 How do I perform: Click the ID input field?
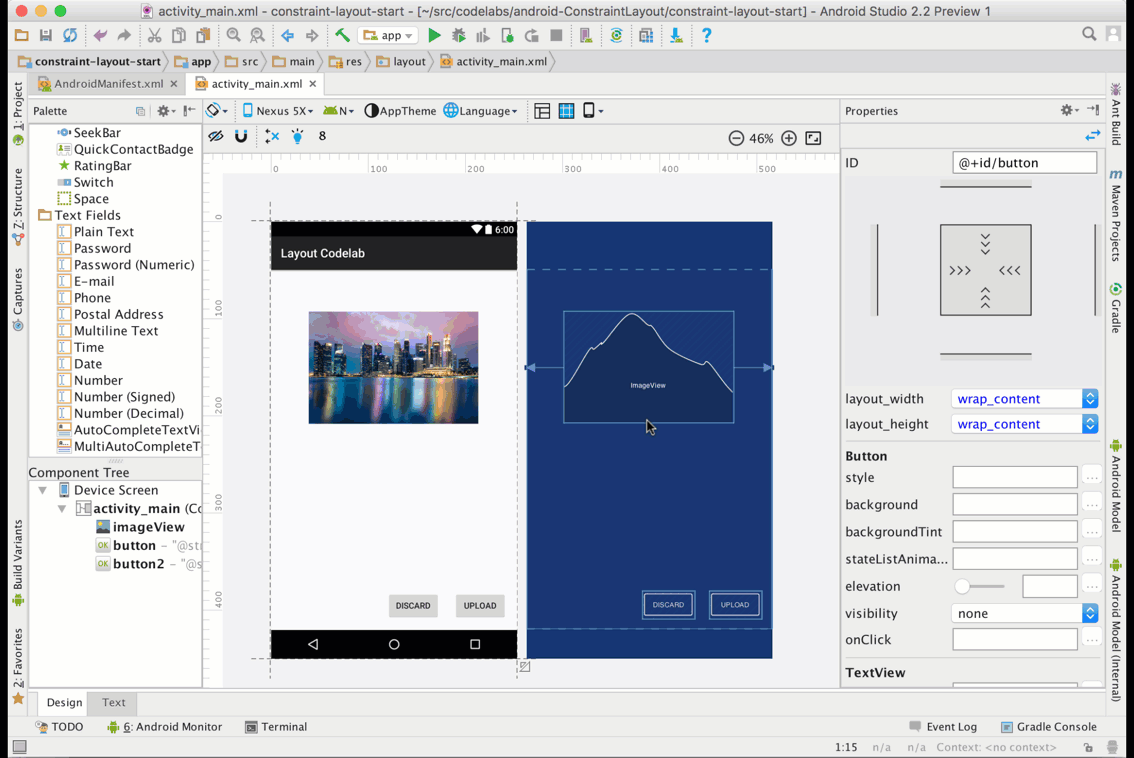1024,163
